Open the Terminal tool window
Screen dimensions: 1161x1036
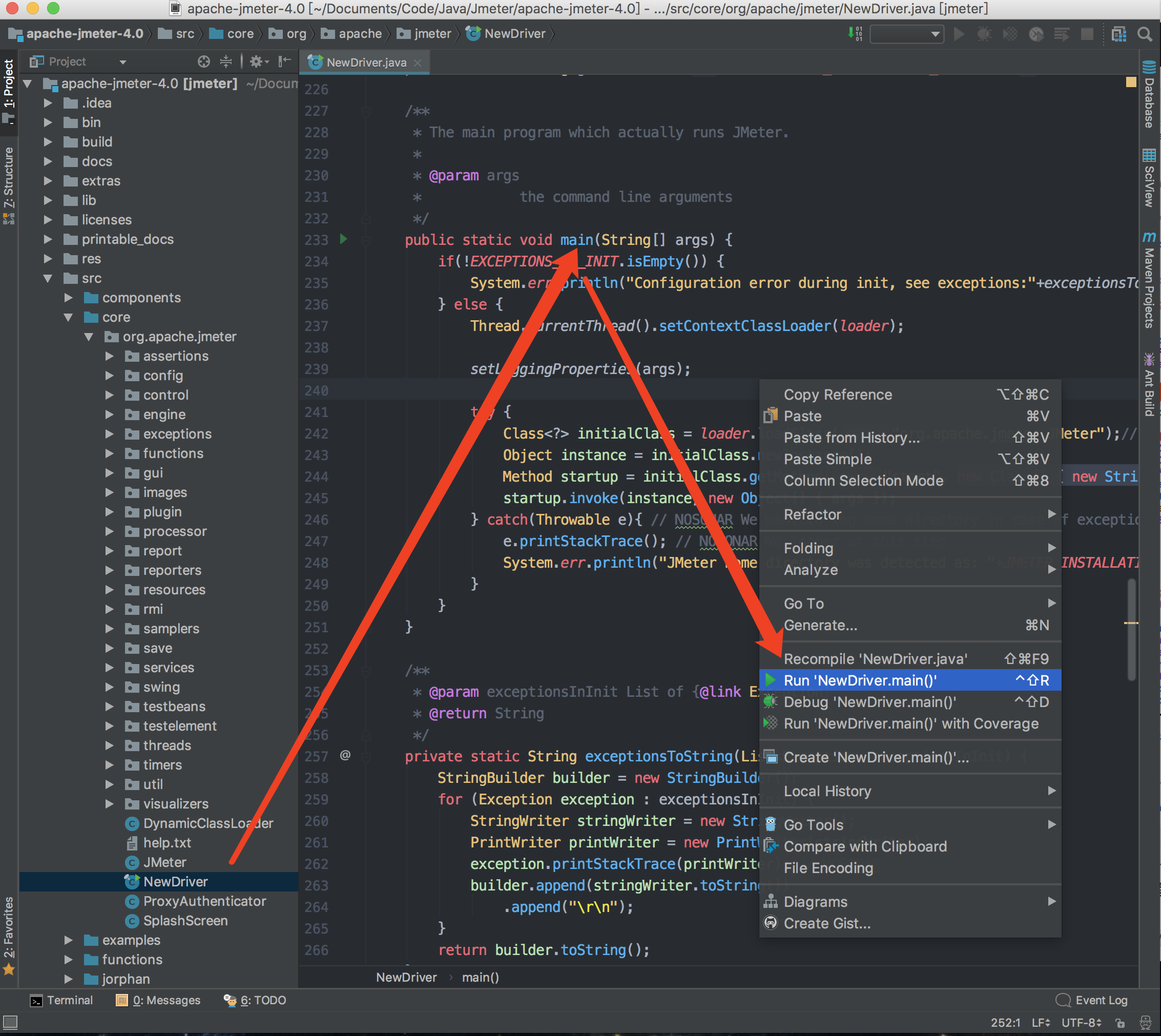(x=61, y=1000)
